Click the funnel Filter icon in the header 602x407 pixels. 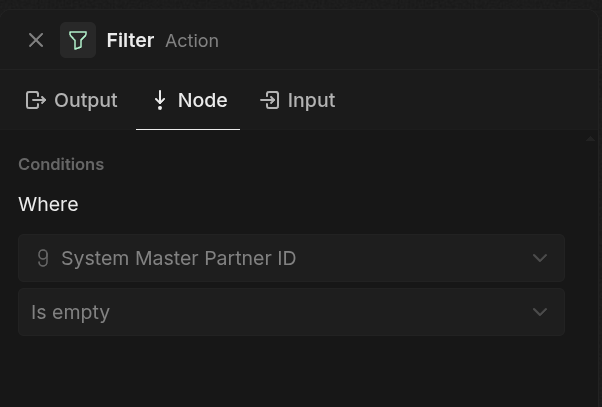(x=78, y=40)
